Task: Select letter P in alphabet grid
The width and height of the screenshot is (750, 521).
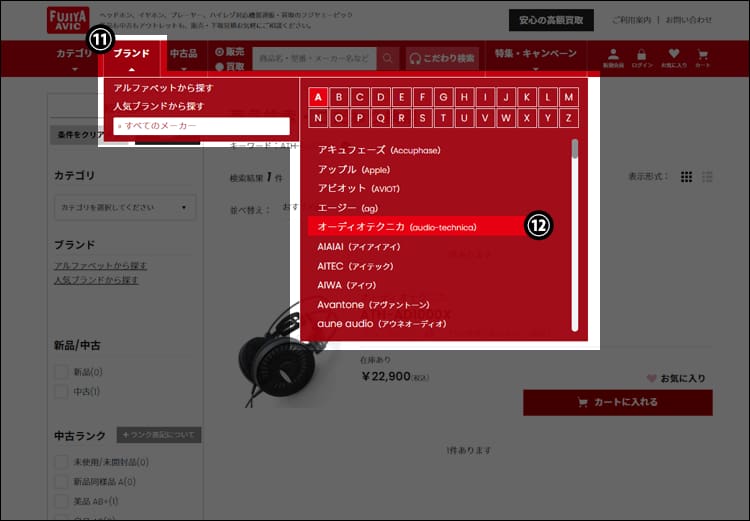Action: point(360,118)
